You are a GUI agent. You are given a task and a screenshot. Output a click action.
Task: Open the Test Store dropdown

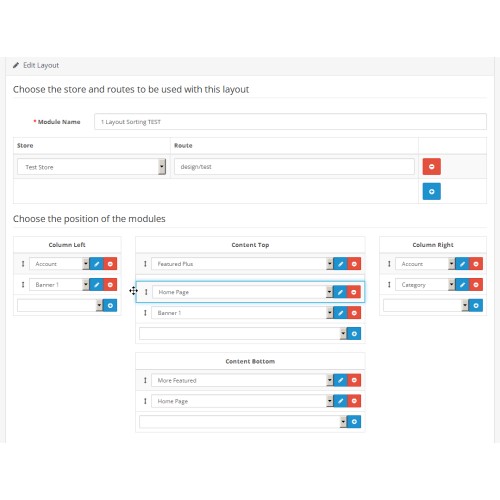91,167
